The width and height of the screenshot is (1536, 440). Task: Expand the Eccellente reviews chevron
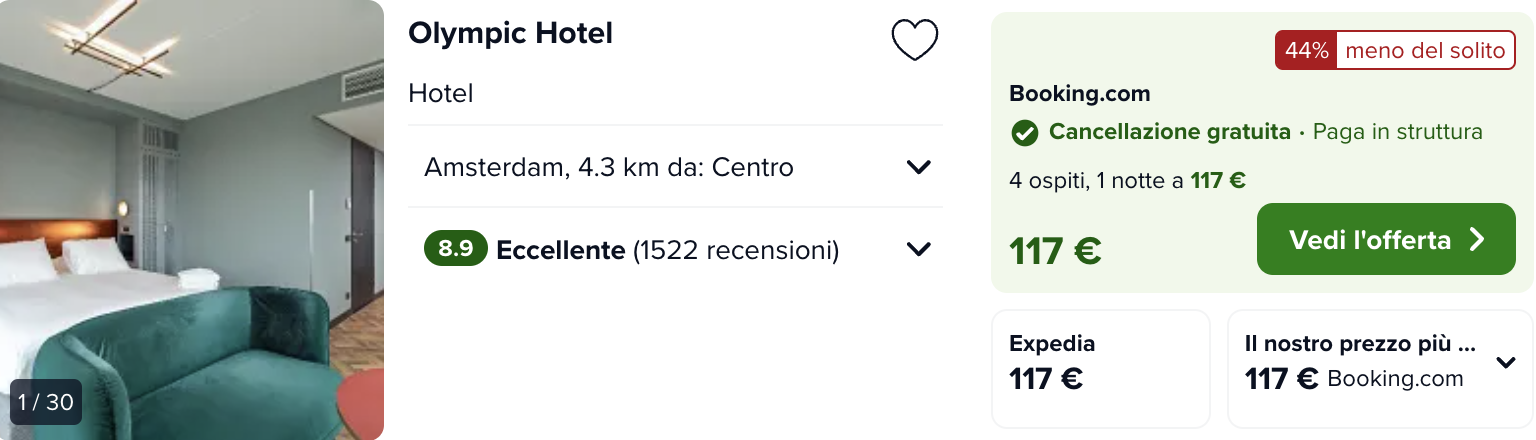click(918, 249)
